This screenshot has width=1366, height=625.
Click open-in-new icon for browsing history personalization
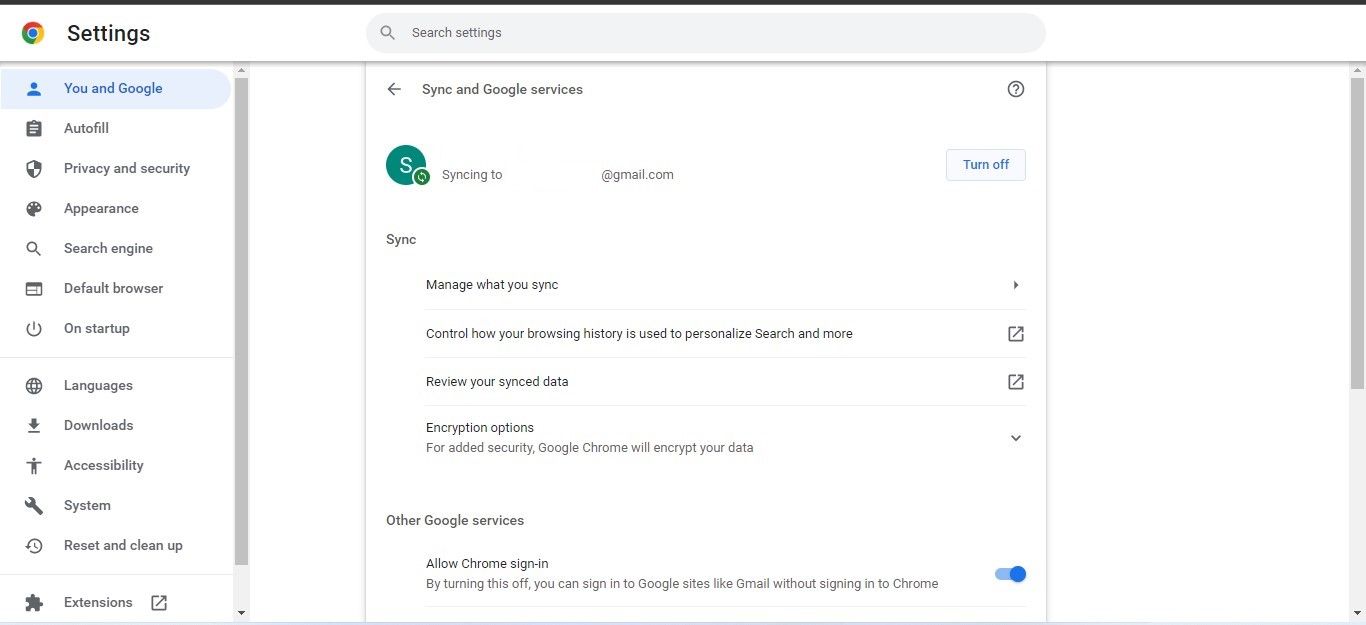(1016, 334)
